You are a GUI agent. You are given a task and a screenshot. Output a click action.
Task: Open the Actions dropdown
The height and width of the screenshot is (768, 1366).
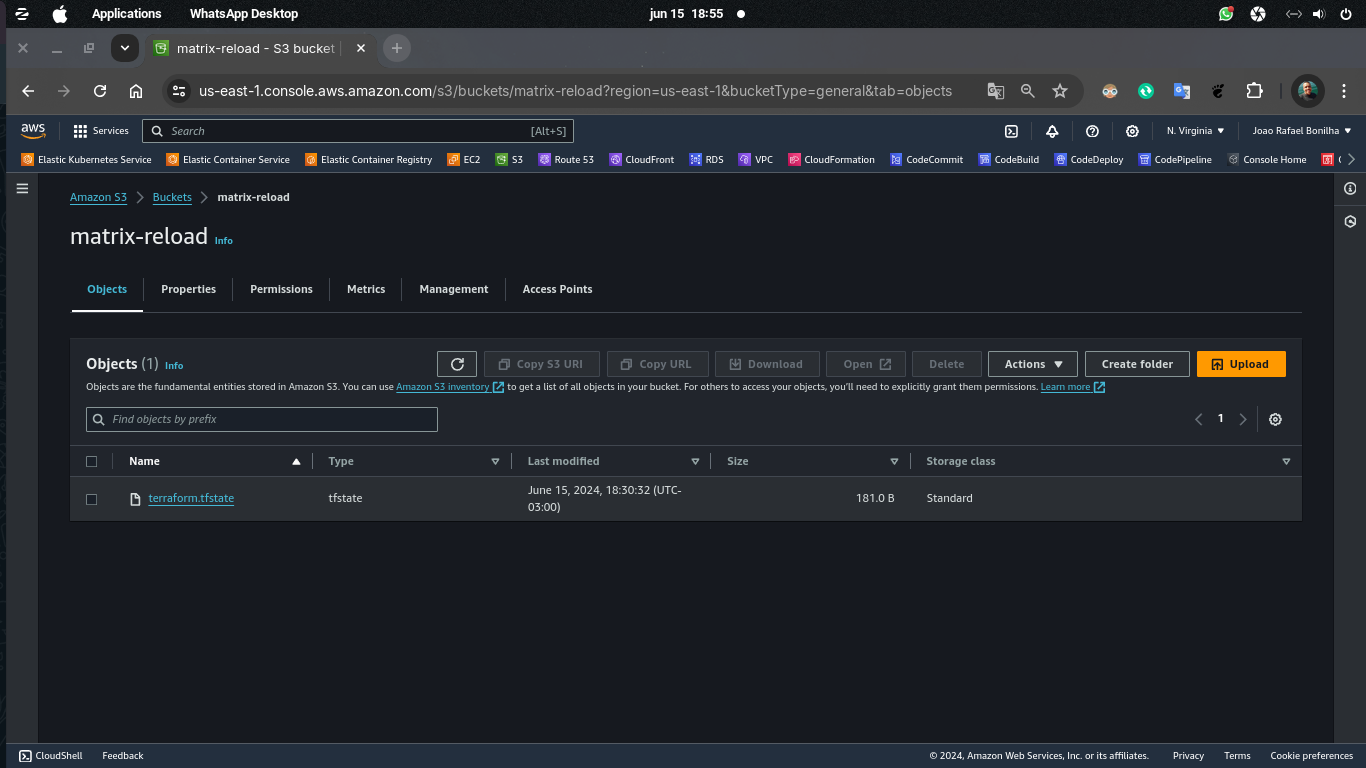pyautogui.click(x=1033, y=364)
